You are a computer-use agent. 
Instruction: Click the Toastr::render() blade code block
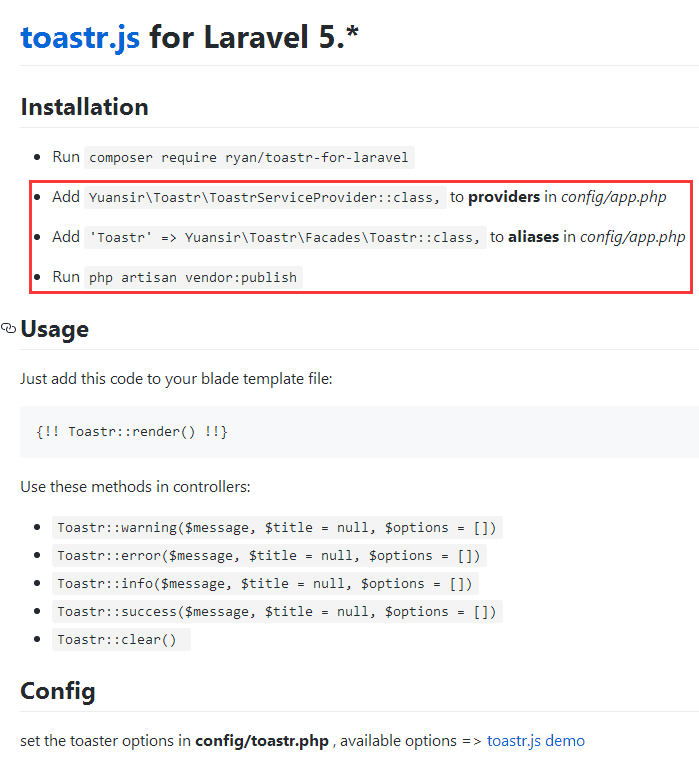tap(359, 432)
